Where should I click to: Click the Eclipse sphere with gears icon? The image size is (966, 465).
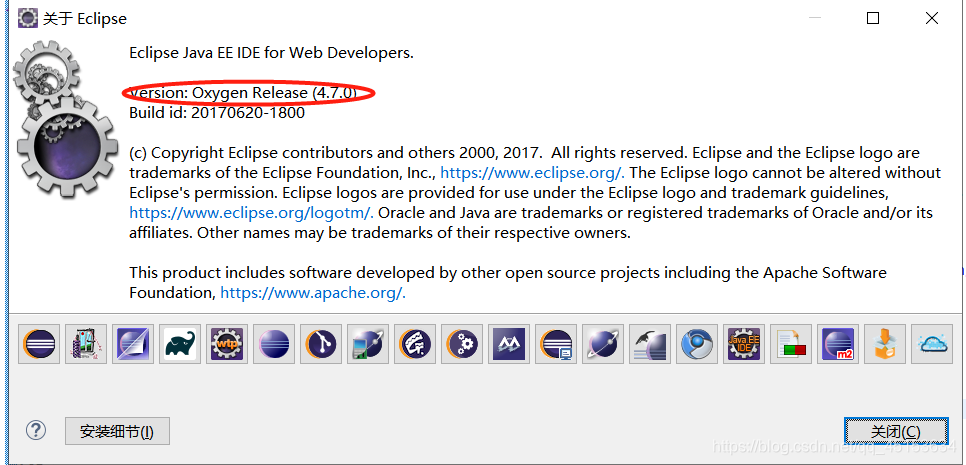point(462,344)
